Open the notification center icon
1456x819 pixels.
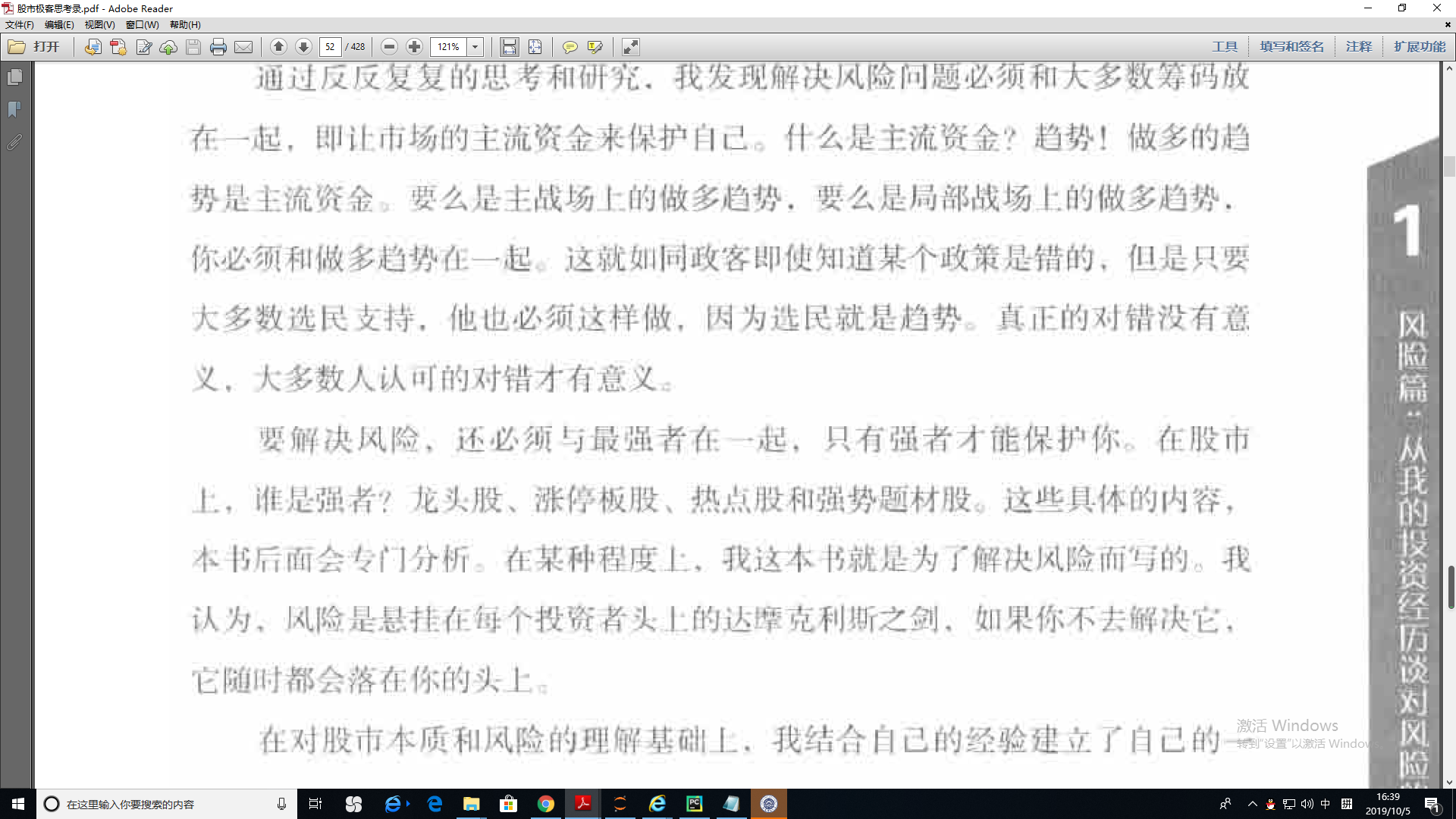(1432, 804)
